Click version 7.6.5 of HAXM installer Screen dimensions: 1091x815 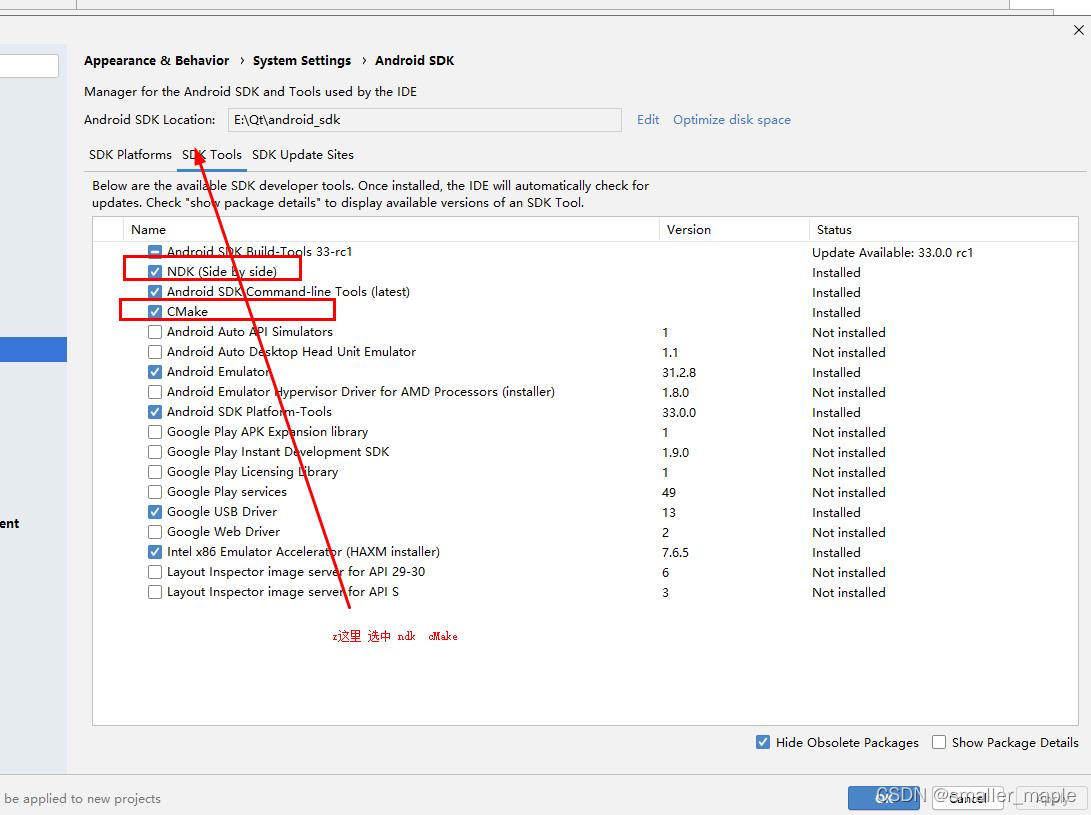pyautogui.click(x=676, y=553)
